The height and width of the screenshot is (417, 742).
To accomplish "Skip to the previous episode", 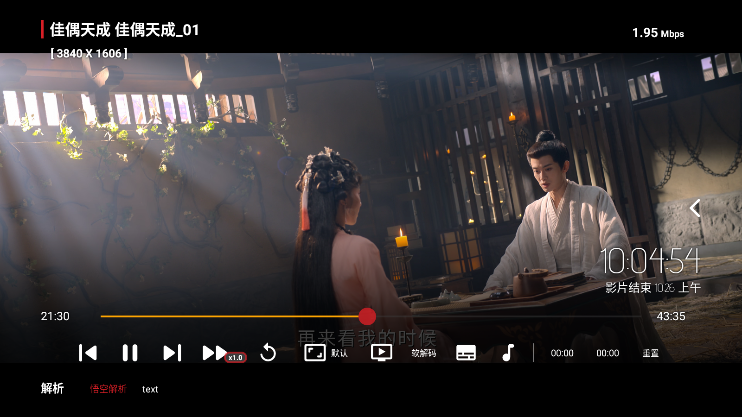I will coord(88,353).
